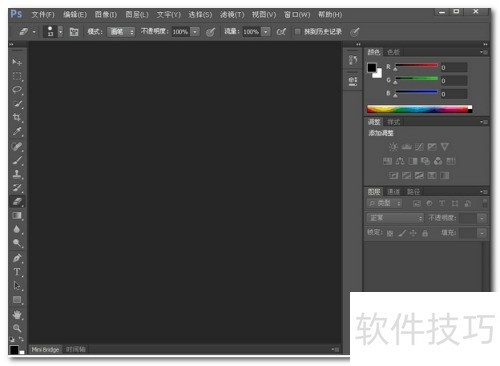Toggle lock all padlock in Layers
This screenshot has height=366, width=500.
tap(425, 233)
